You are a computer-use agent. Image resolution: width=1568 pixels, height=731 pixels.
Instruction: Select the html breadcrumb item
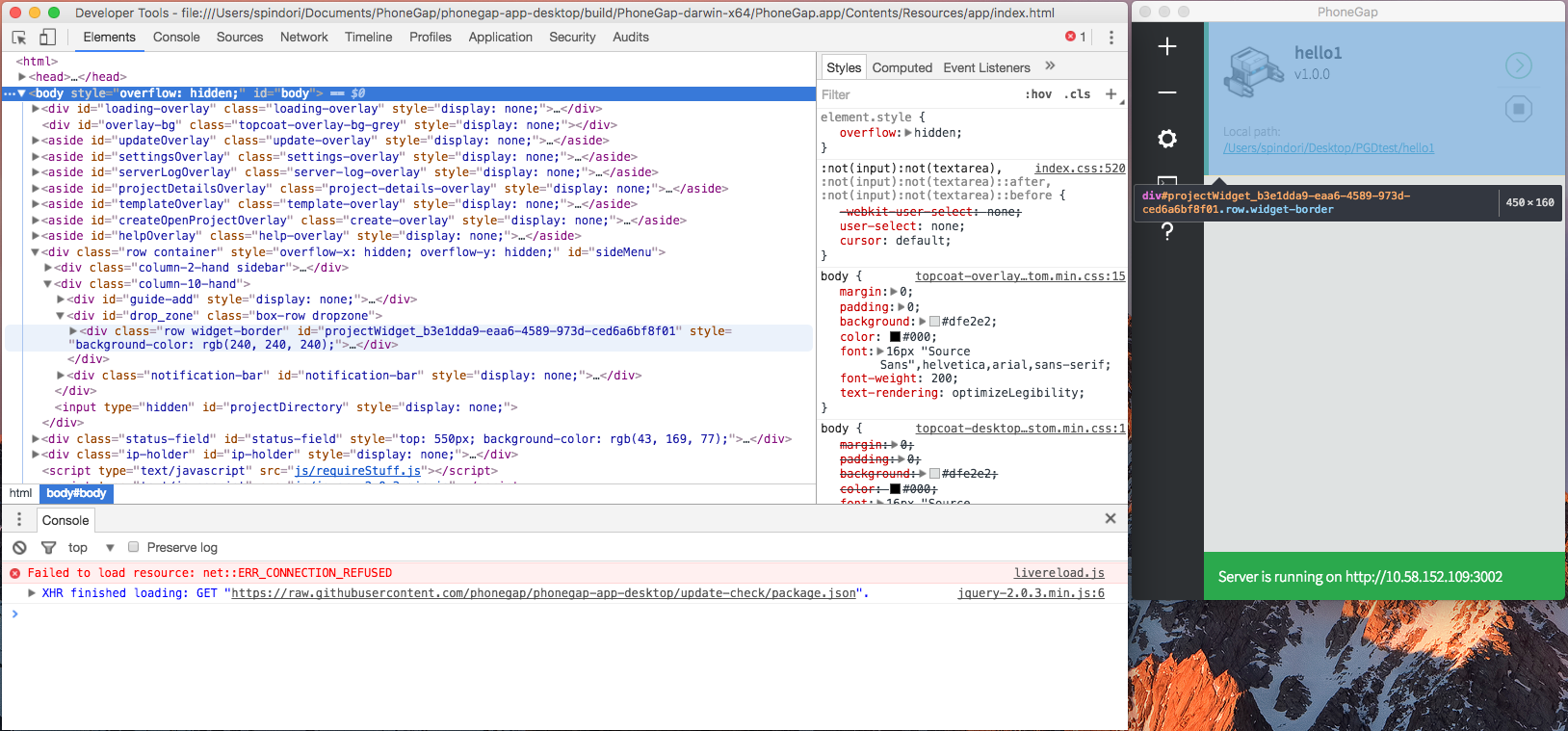coord(20,493)
